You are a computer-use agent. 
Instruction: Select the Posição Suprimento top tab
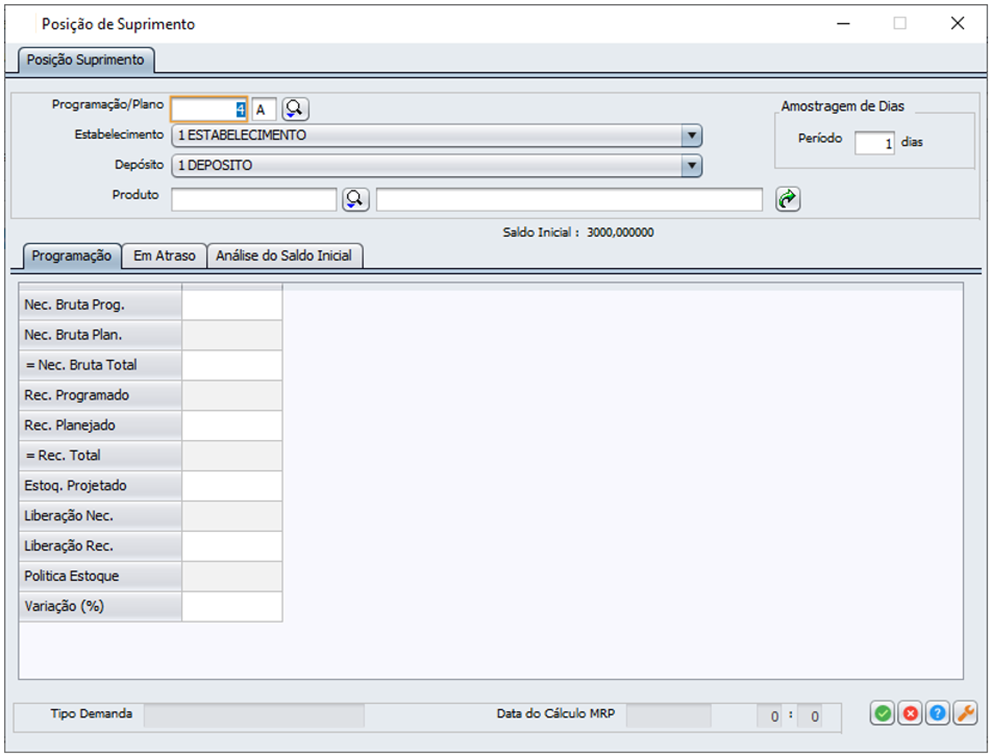[86, 60]
